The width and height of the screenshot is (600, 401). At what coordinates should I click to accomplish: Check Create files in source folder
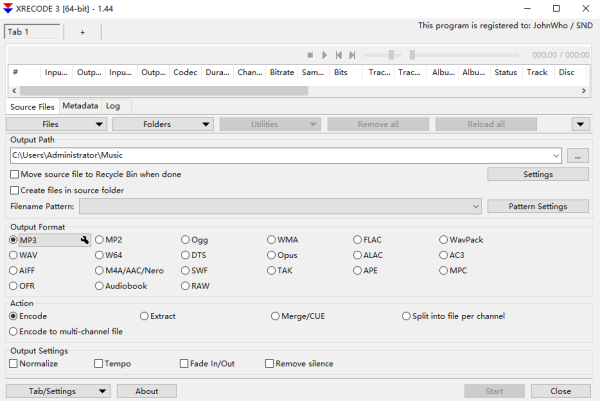(67, 190)
